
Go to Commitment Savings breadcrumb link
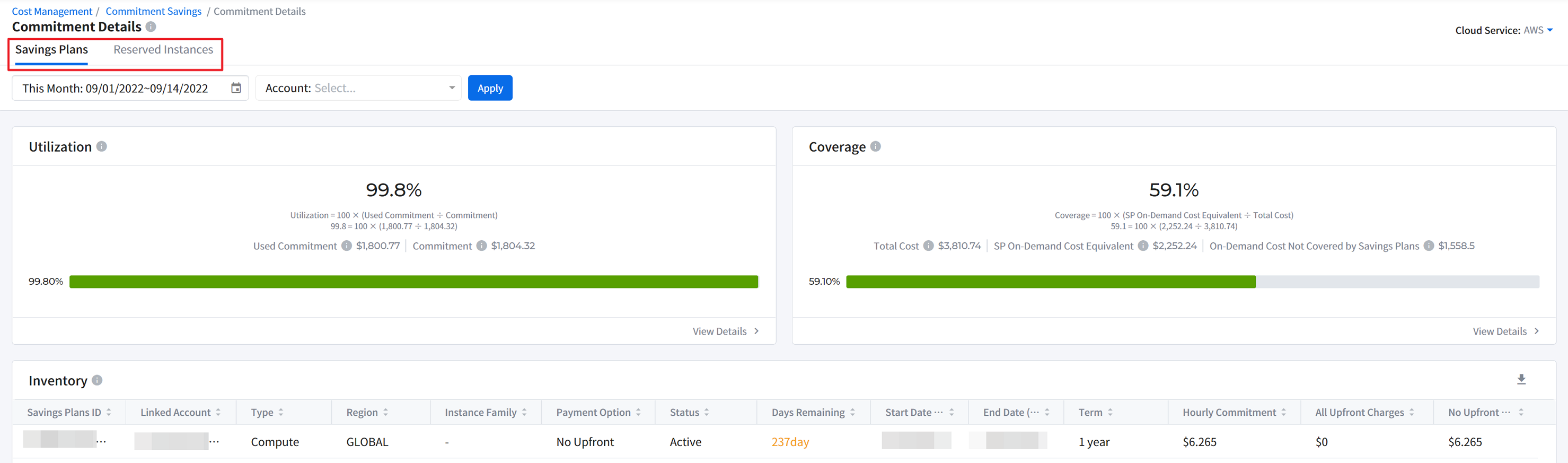[153, 12]
